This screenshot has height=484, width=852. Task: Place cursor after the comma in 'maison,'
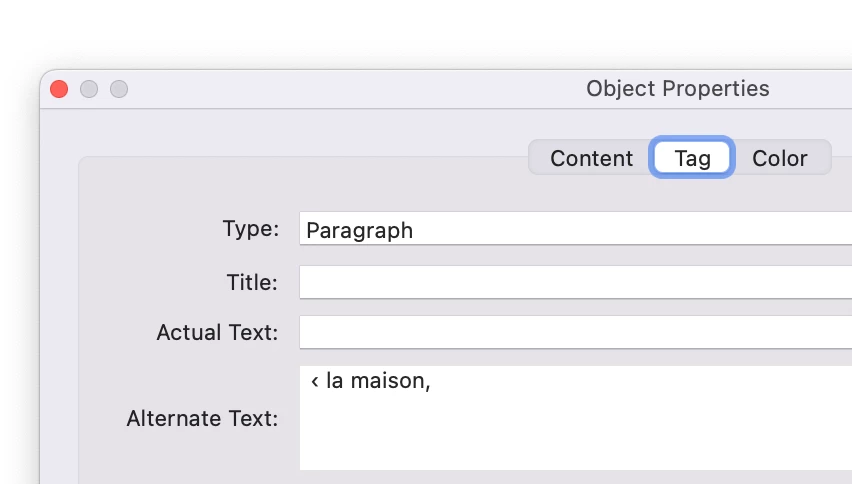point(432,382)
